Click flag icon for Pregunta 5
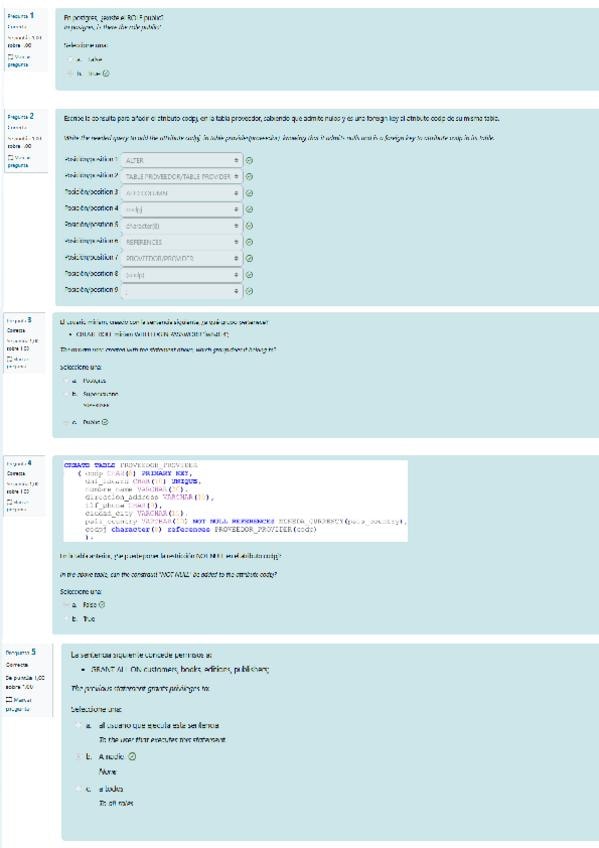The width and height of the screenshot is (599, 848). click(9, 700)
